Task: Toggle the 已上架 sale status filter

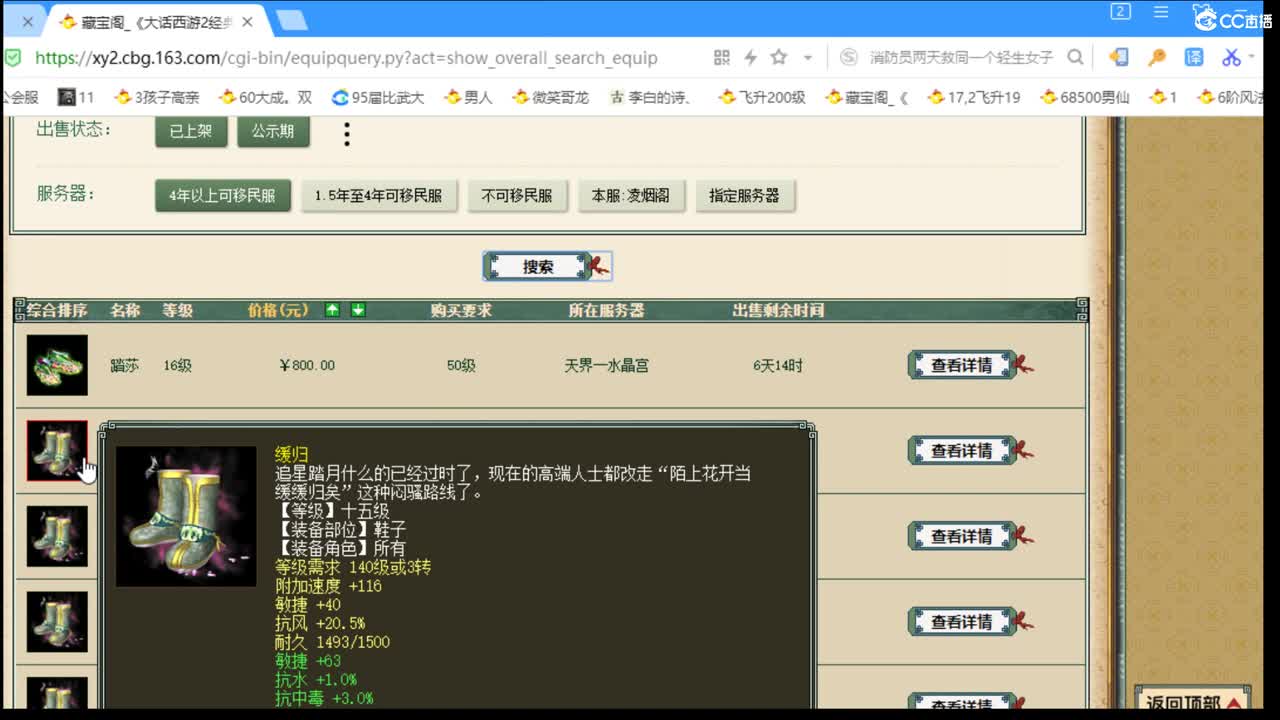Action: (191, 131)
